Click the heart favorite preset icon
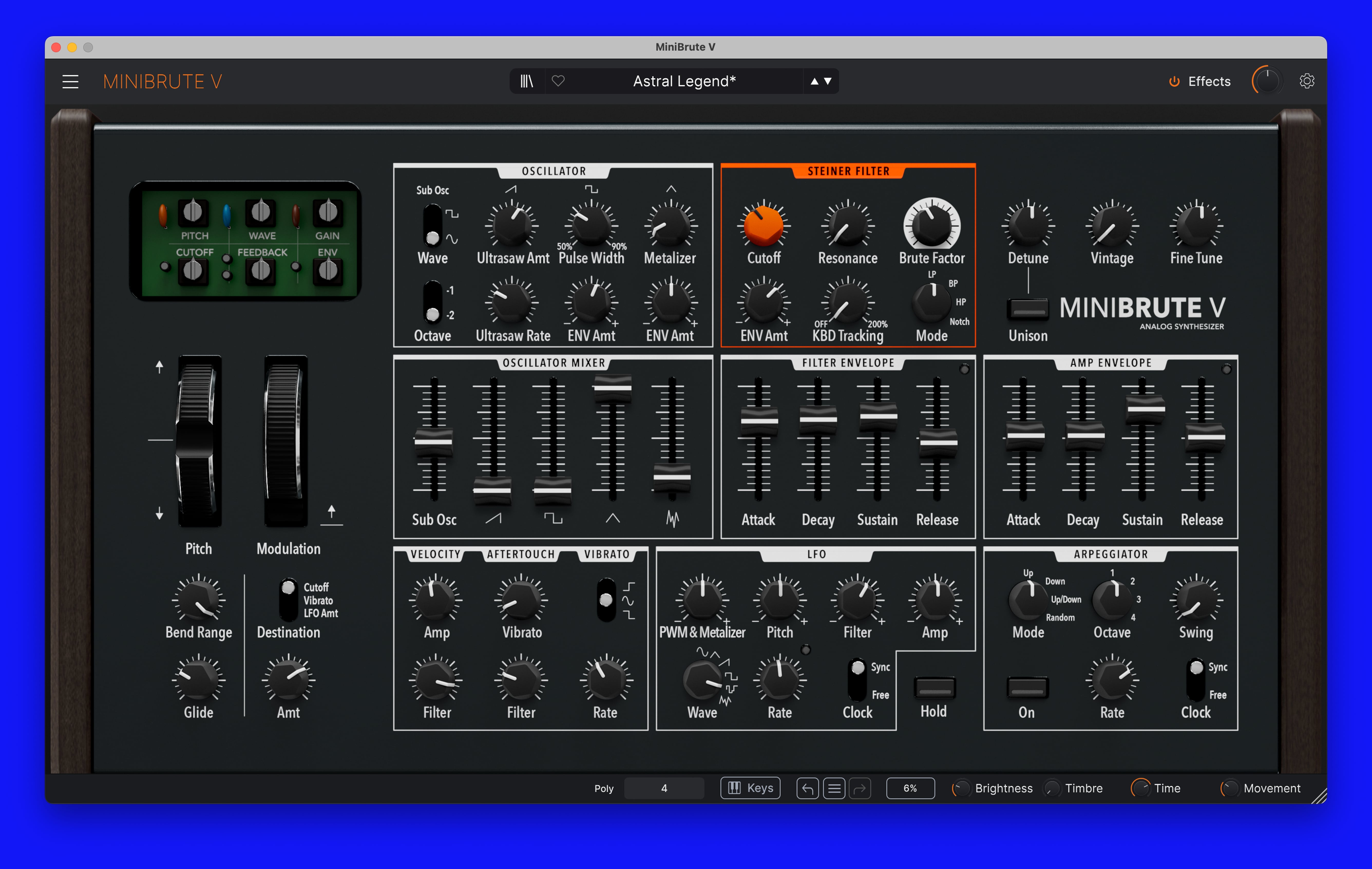 (x=558, y=81)
